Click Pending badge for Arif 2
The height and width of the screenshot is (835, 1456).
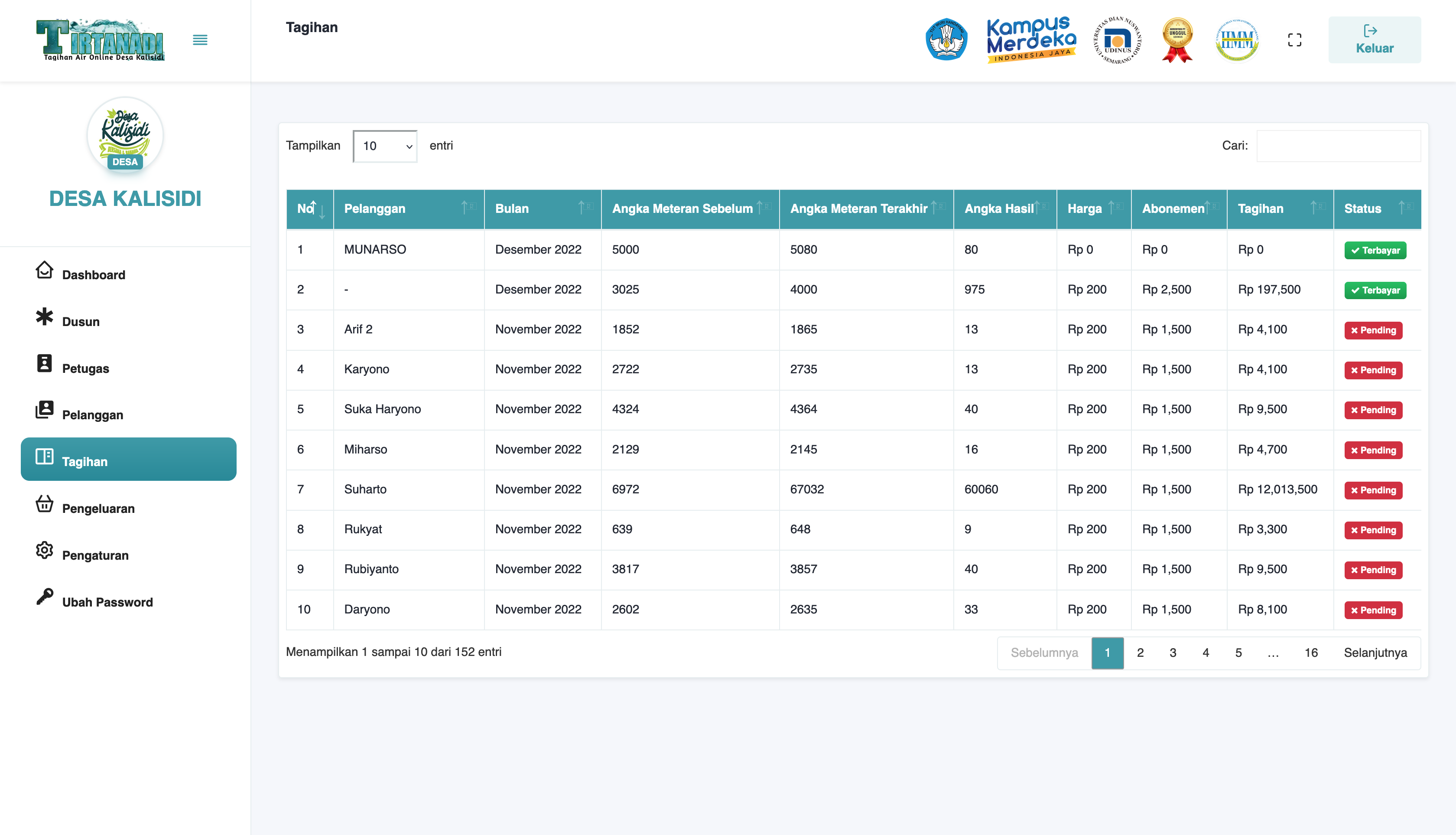pyautogui.click(x=1373, y=330)
